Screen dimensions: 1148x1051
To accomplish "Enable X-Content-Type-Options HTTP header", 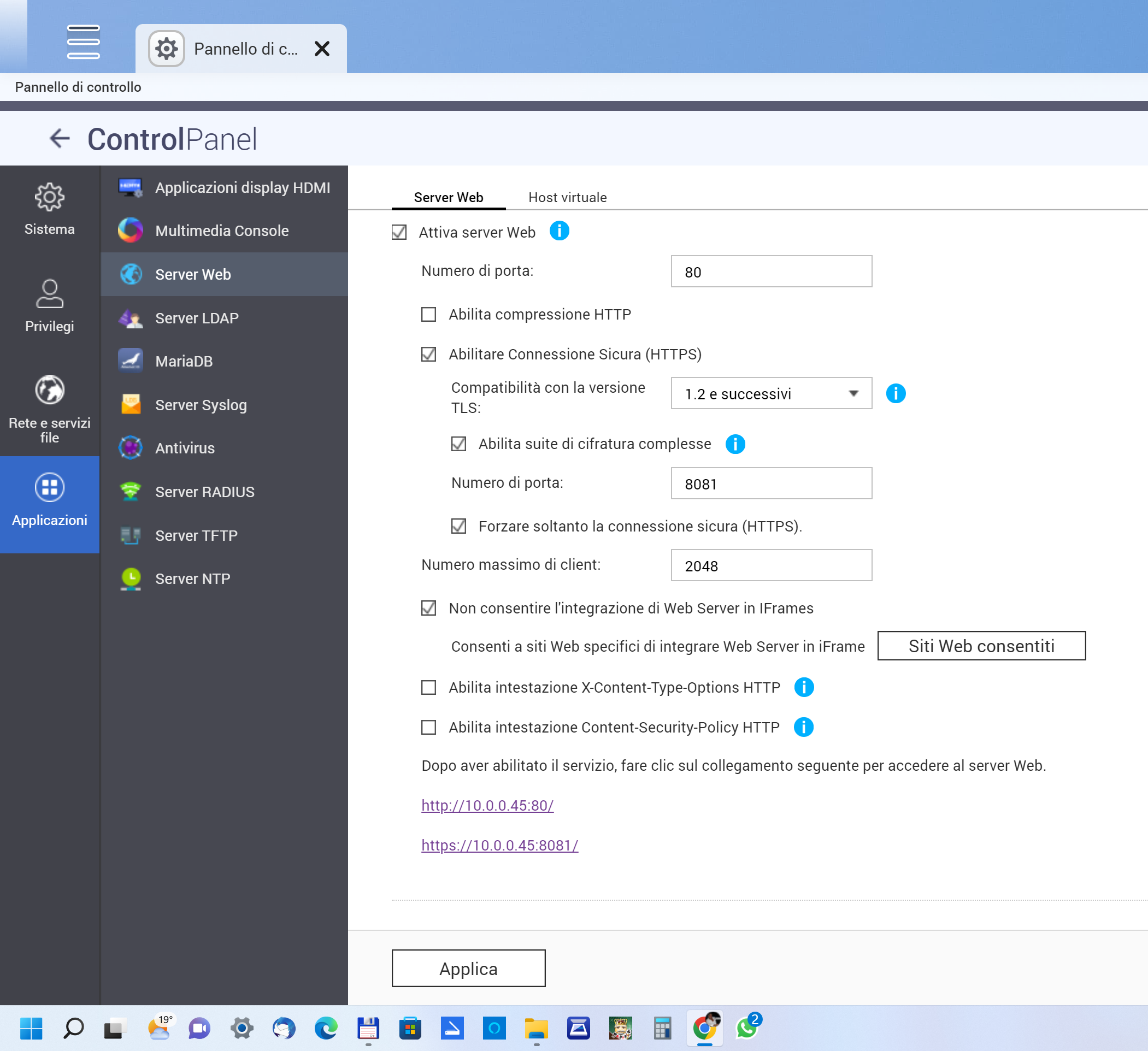I will (x=428, y=687).
